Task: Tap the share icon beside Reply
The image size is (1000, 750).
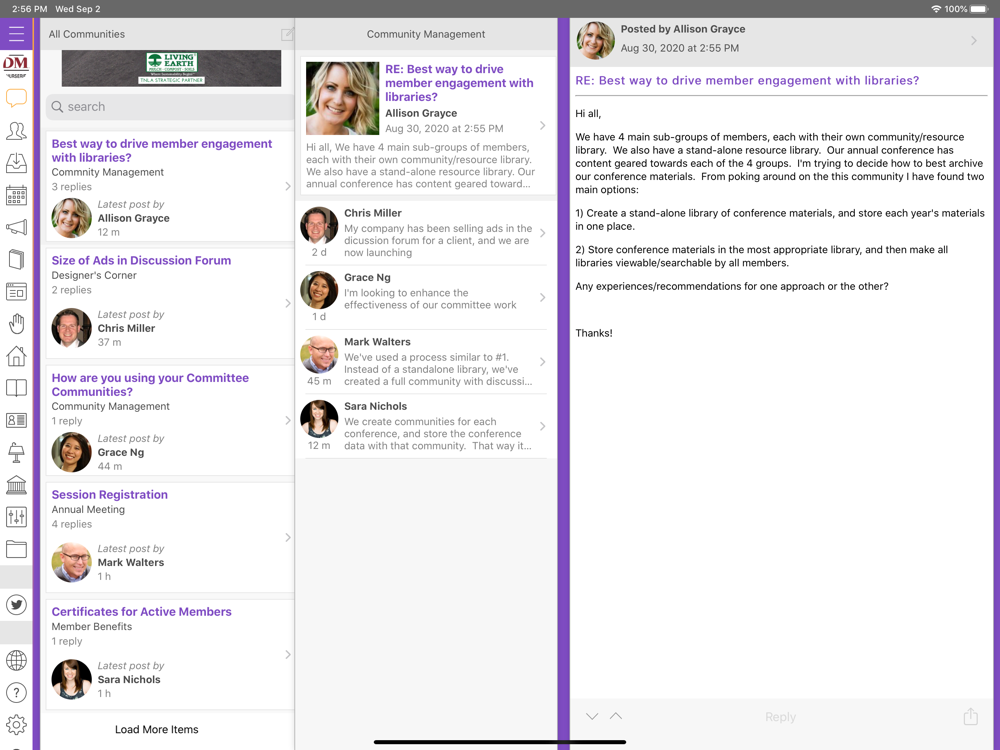Action: 970,716
